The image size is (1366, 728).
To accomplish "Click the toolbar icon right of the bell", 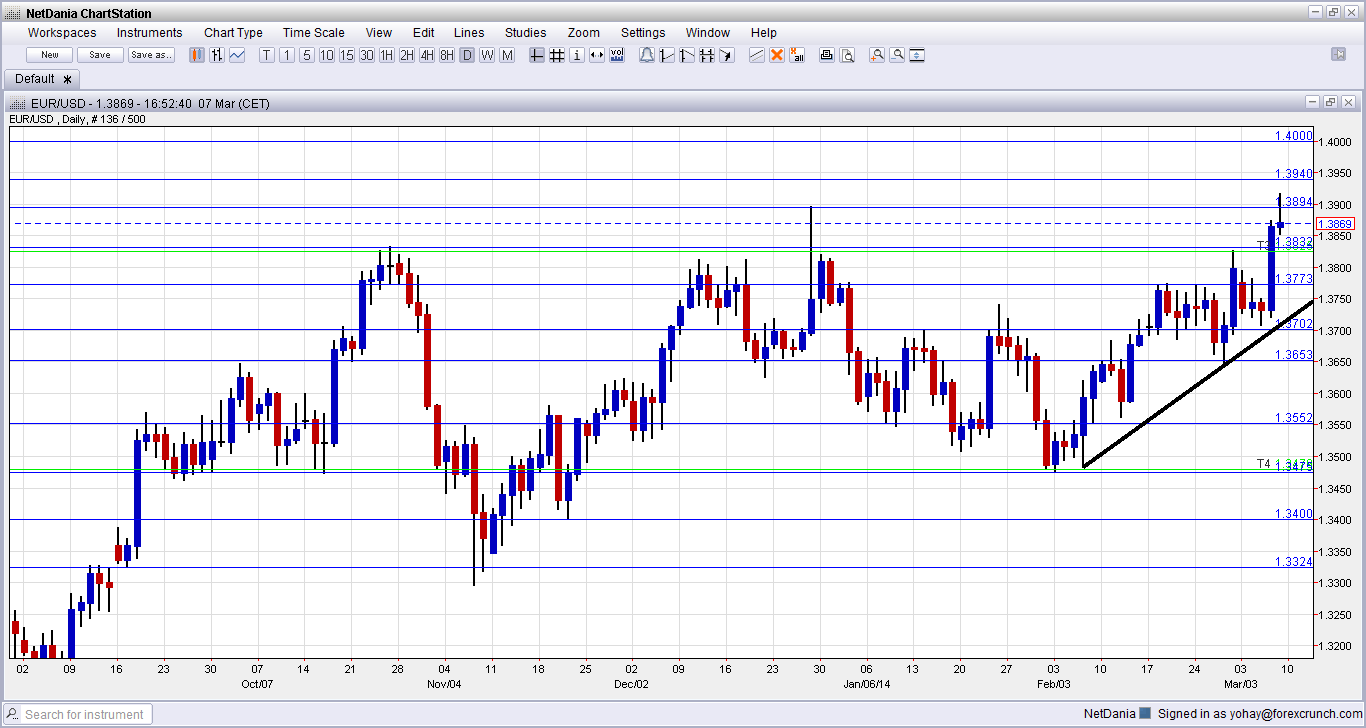I will click(667, 55).
